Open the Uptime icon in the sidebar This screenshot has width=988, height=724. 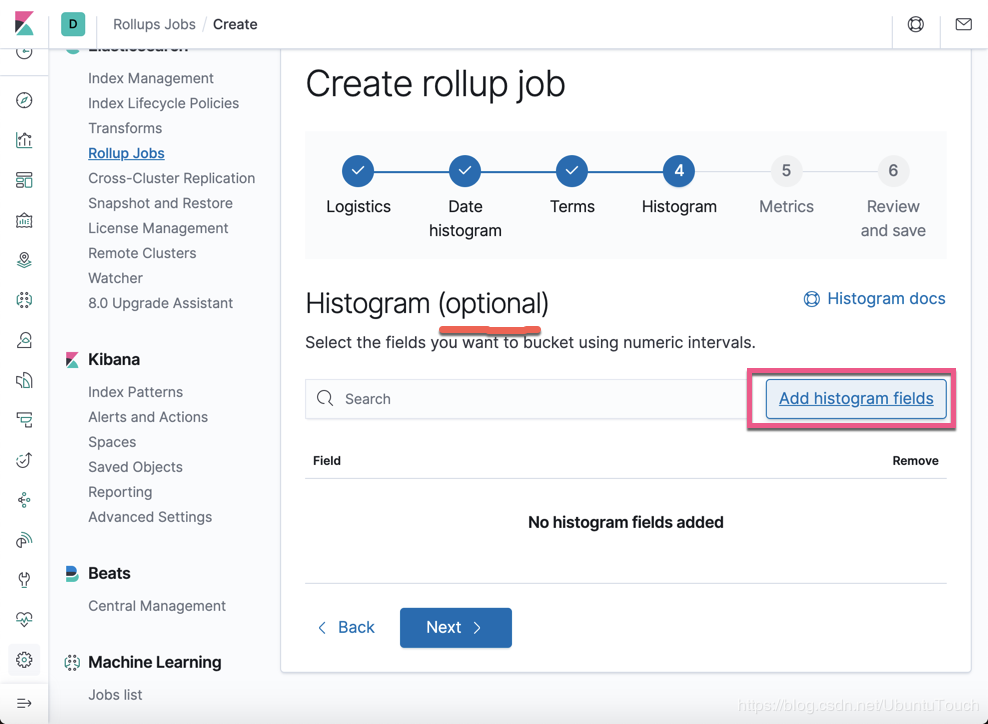24,460
